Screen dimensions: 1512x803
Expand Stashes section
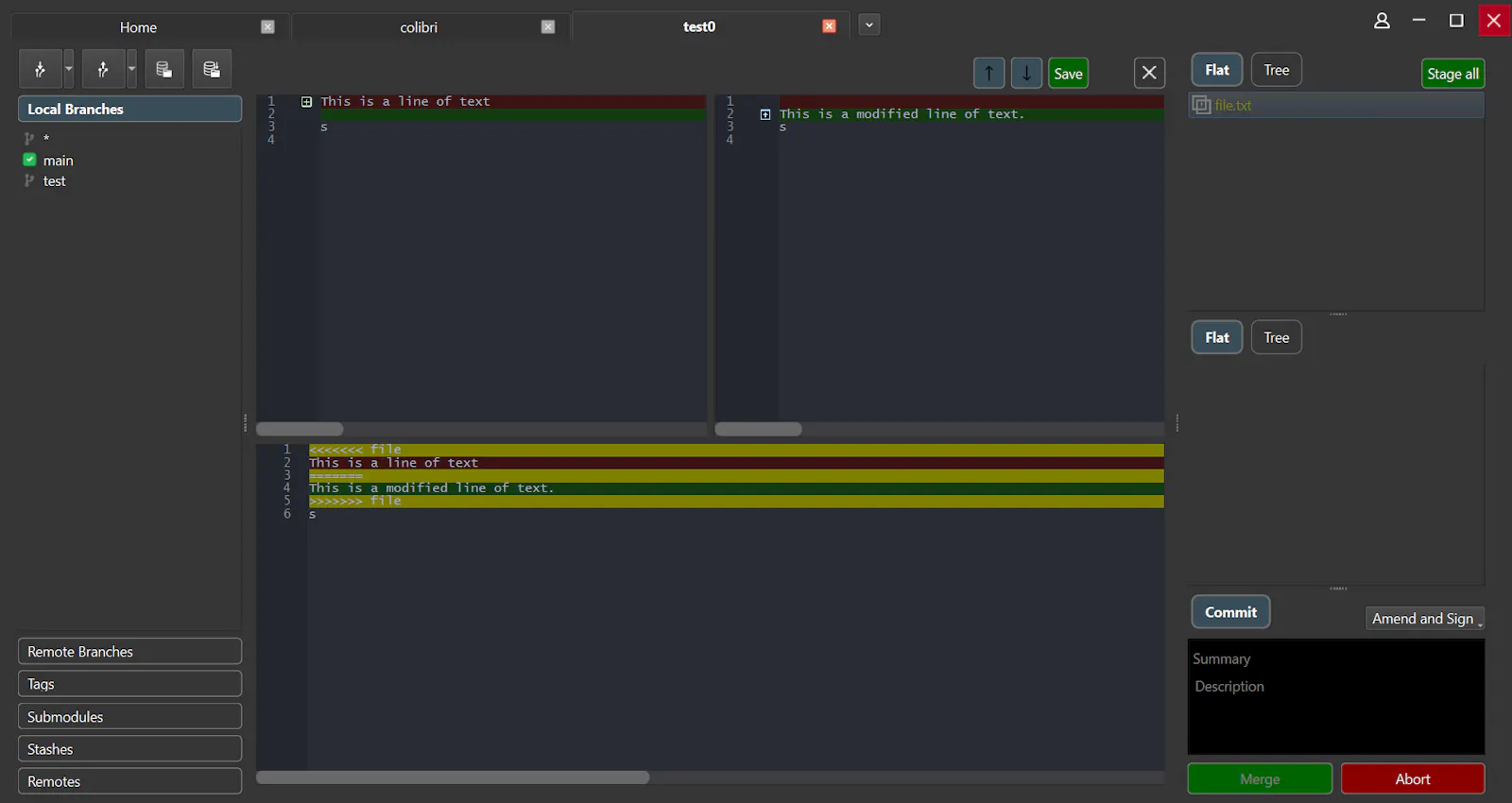(129, 749)
